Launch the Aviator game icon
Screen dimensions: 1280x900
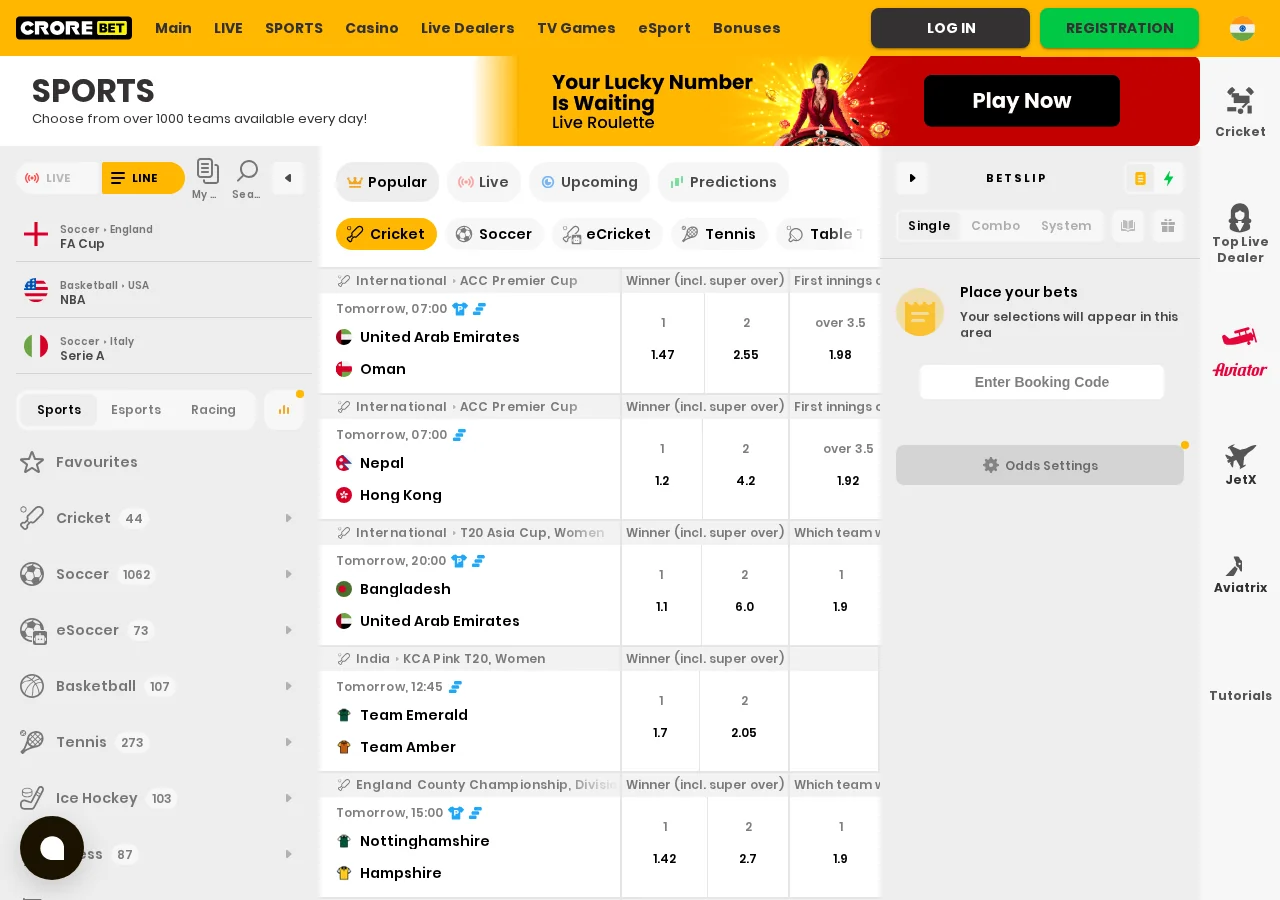(1240, 351)
